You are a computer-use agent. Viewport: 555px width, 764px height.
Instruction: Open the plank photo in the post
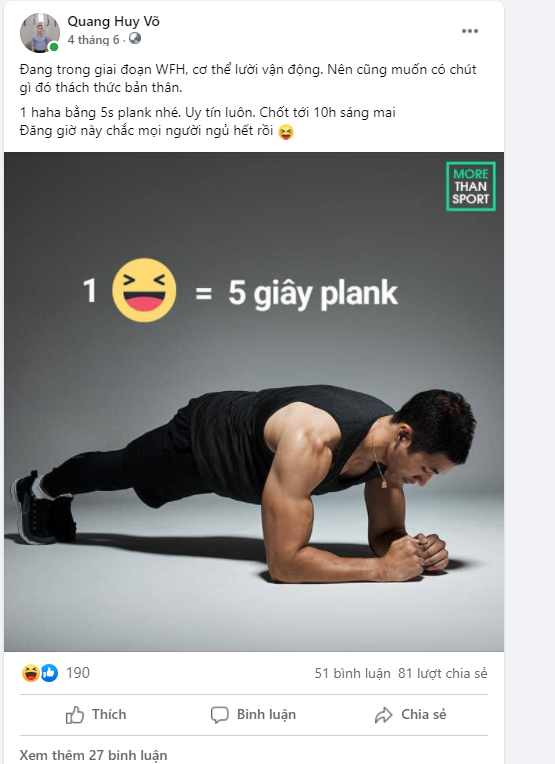click(x=254, y=401)
